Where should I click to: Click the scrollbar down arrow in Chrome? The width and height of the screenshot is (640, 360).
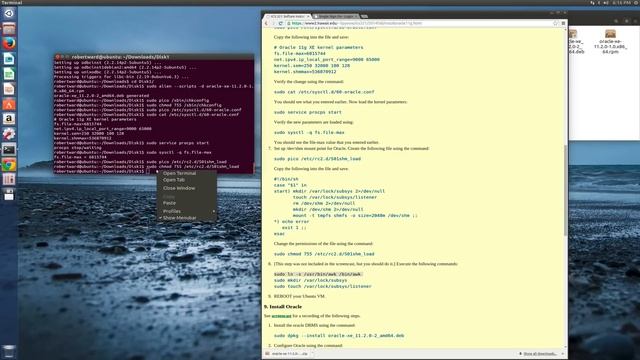pos(565,347)
